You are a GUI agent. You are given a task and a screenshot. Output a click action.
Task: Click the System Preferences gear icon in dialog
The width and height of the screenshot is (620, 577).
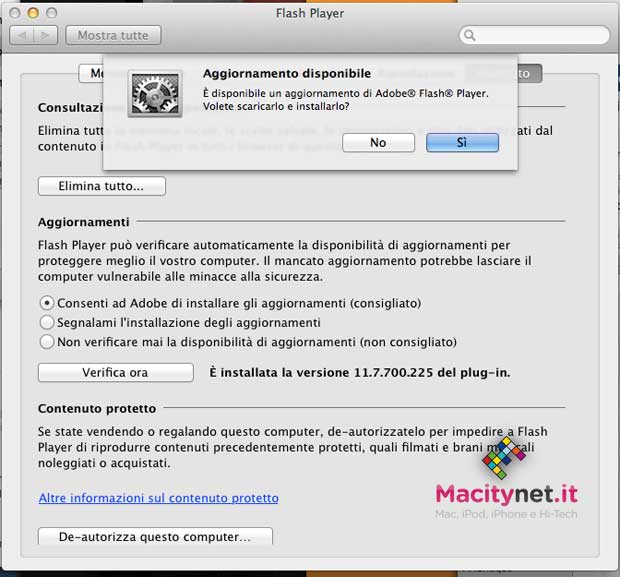pyautogui.click(x=155, y=94)
